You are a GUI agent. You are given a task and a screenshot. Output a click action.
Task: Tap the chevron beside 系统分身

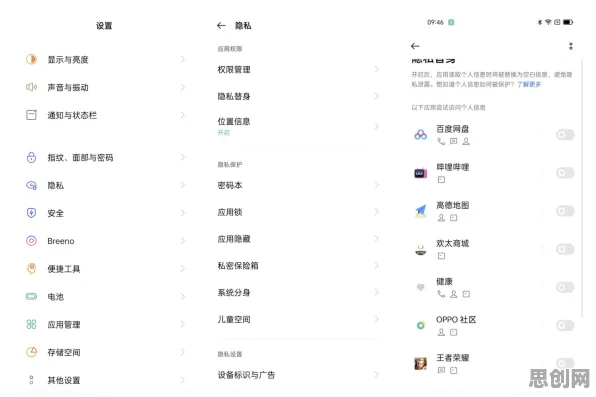pyautogui.click(x=376, y=292)
